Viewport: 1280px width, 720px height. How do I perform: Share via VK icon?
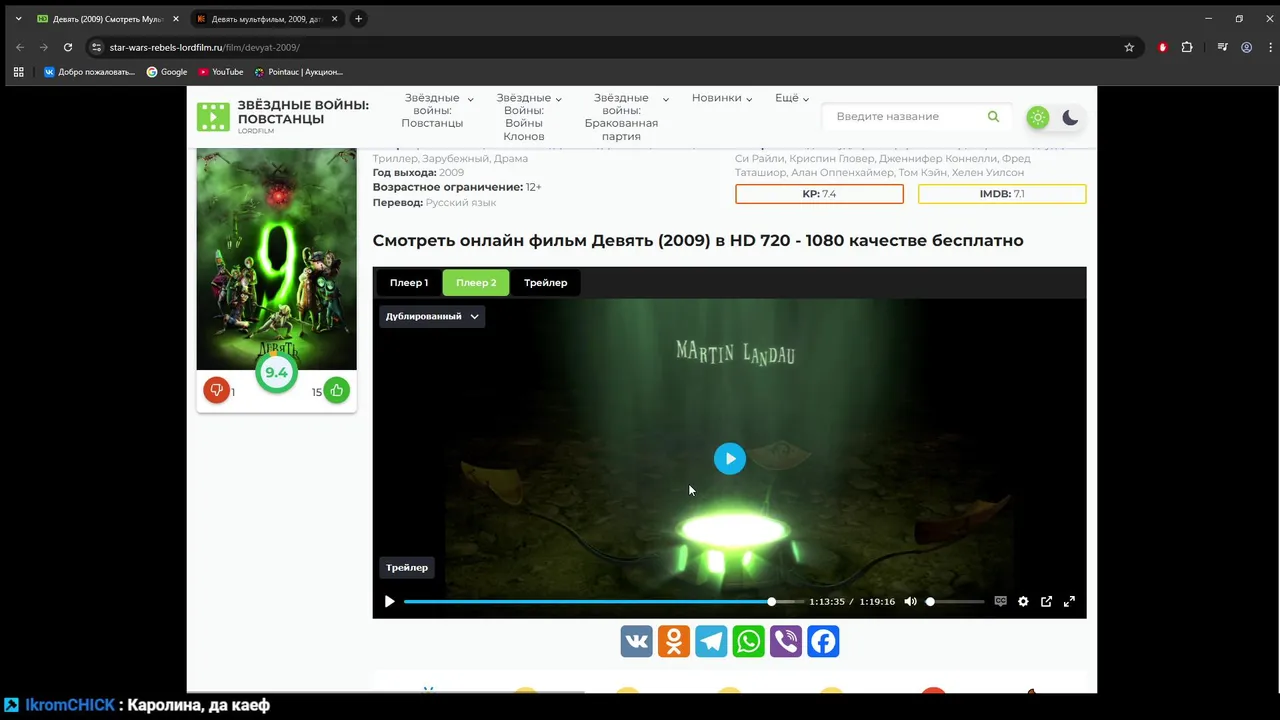(637, 641)
